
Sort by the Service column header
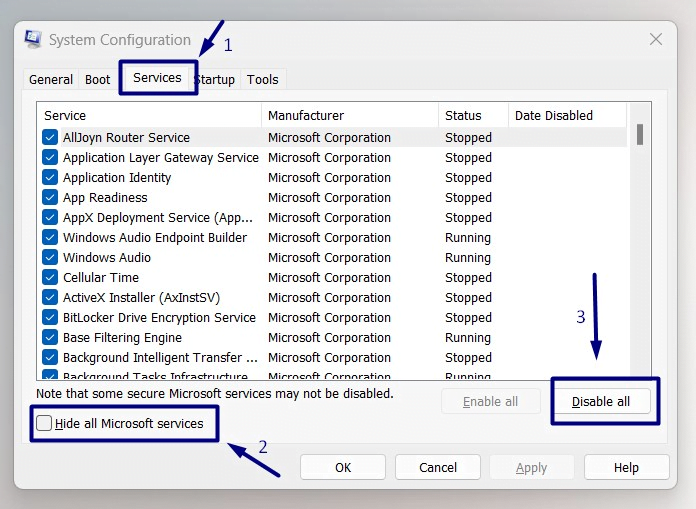tap(149, 116)
